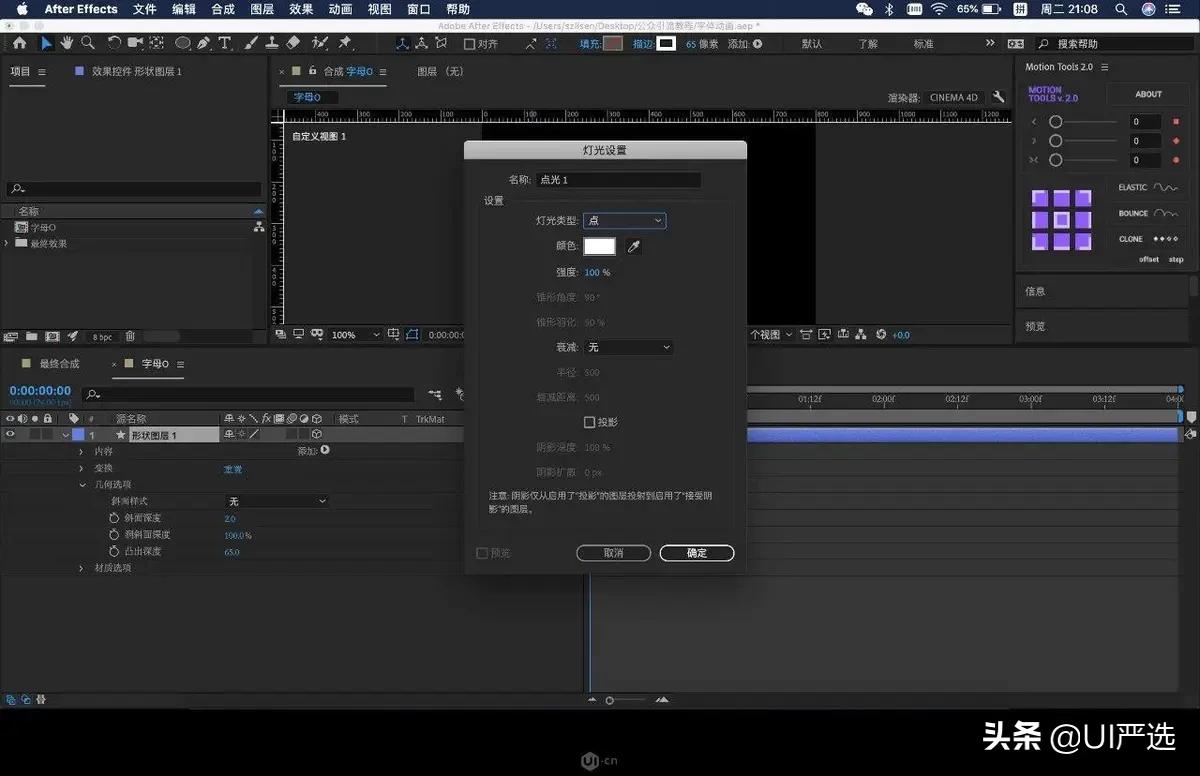Image resolution: width=1200 pixels, height=776 pixels.
Task: Click the 名称 name field showing 点光 1
Action: (x=617, y=179)
